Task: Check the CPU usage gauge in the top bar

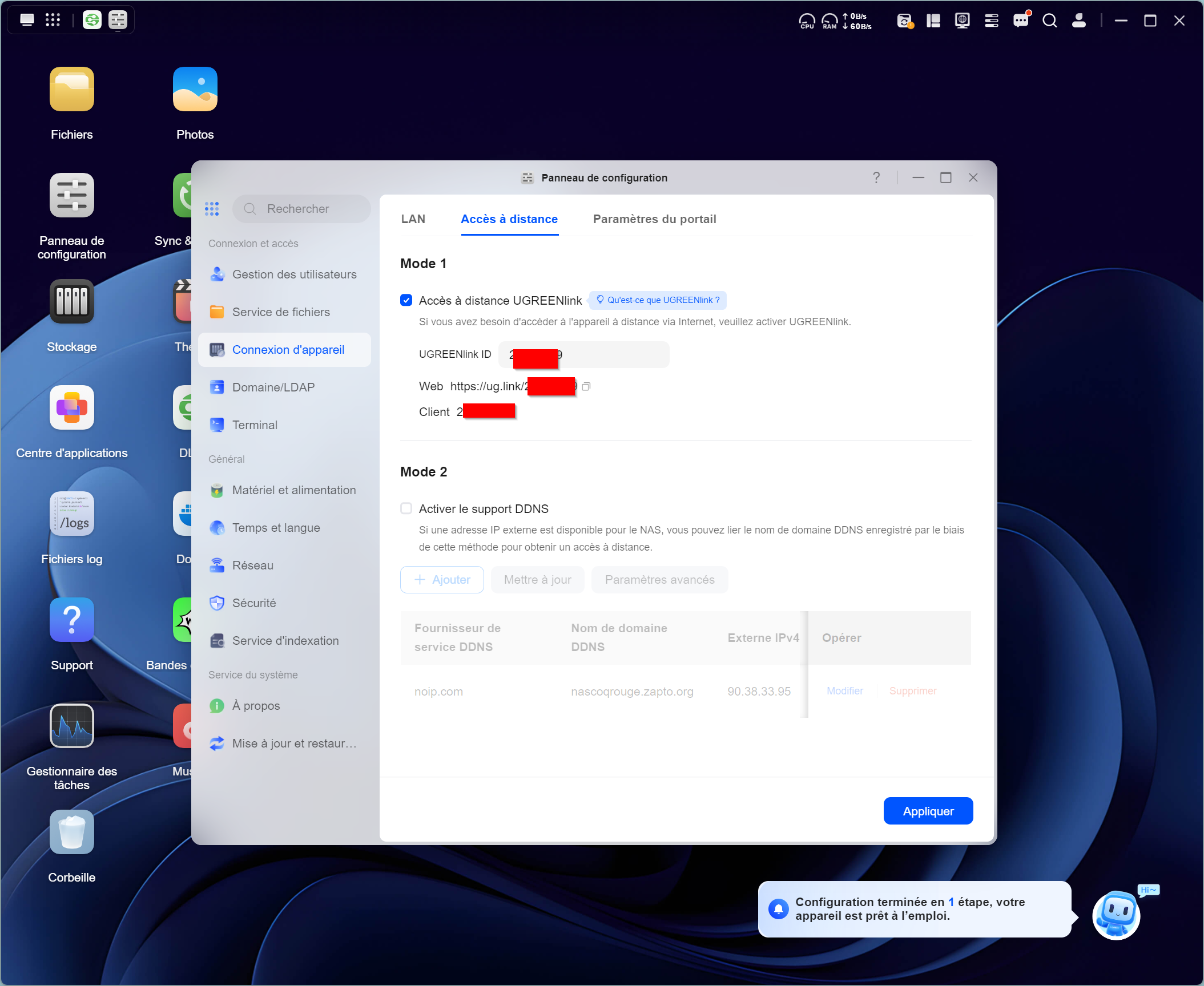Action: click(x=807, y=21)
